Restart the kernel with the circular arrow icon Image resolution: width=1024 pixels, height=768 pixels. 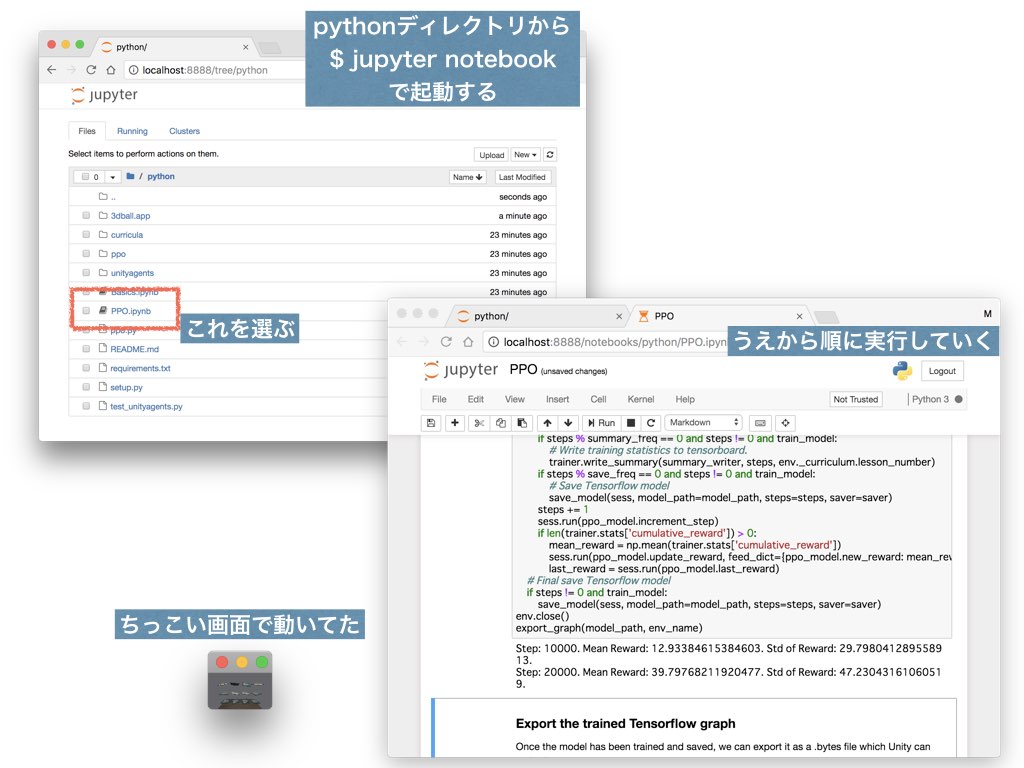coord(650,423)
